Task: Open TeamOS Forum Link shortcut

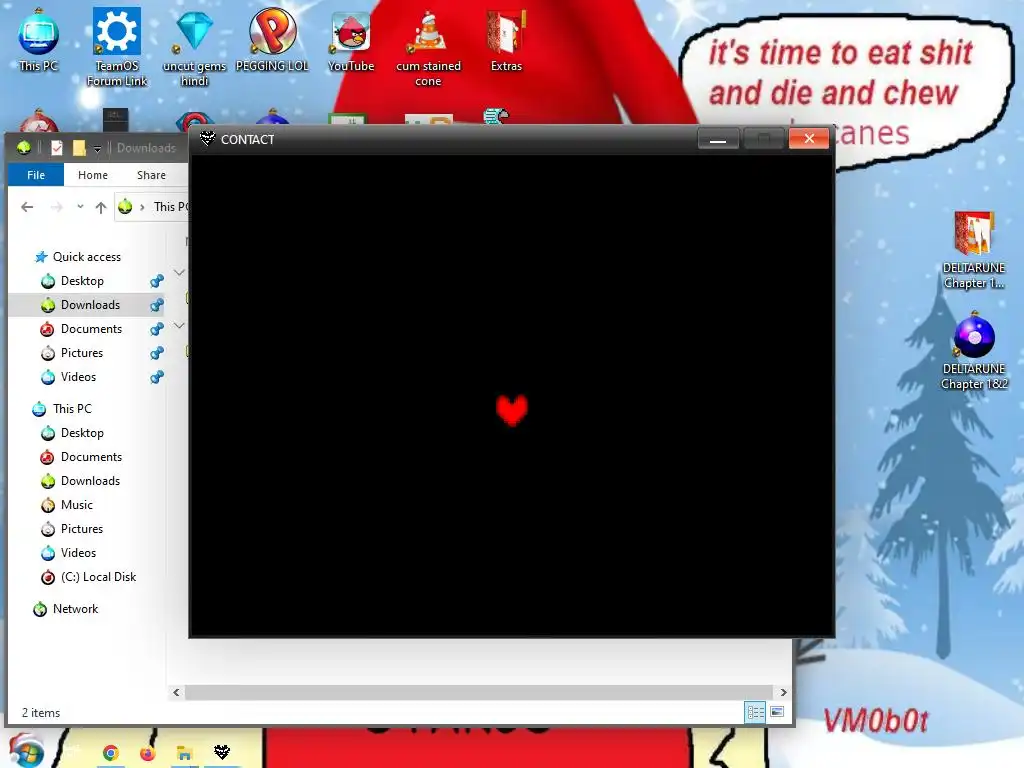Action: [x=117, y=46]
